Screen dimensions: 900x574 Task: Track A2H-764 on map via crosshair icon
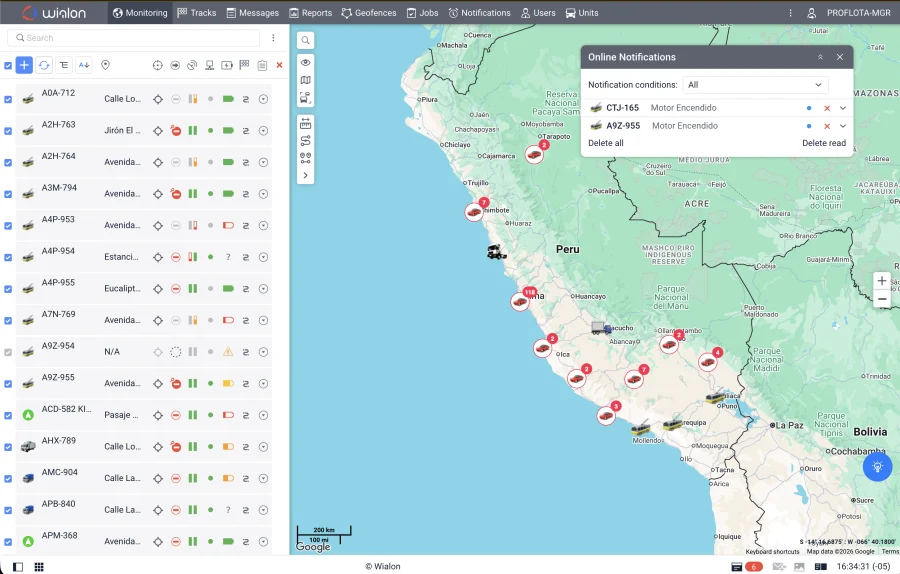point(158,162)
